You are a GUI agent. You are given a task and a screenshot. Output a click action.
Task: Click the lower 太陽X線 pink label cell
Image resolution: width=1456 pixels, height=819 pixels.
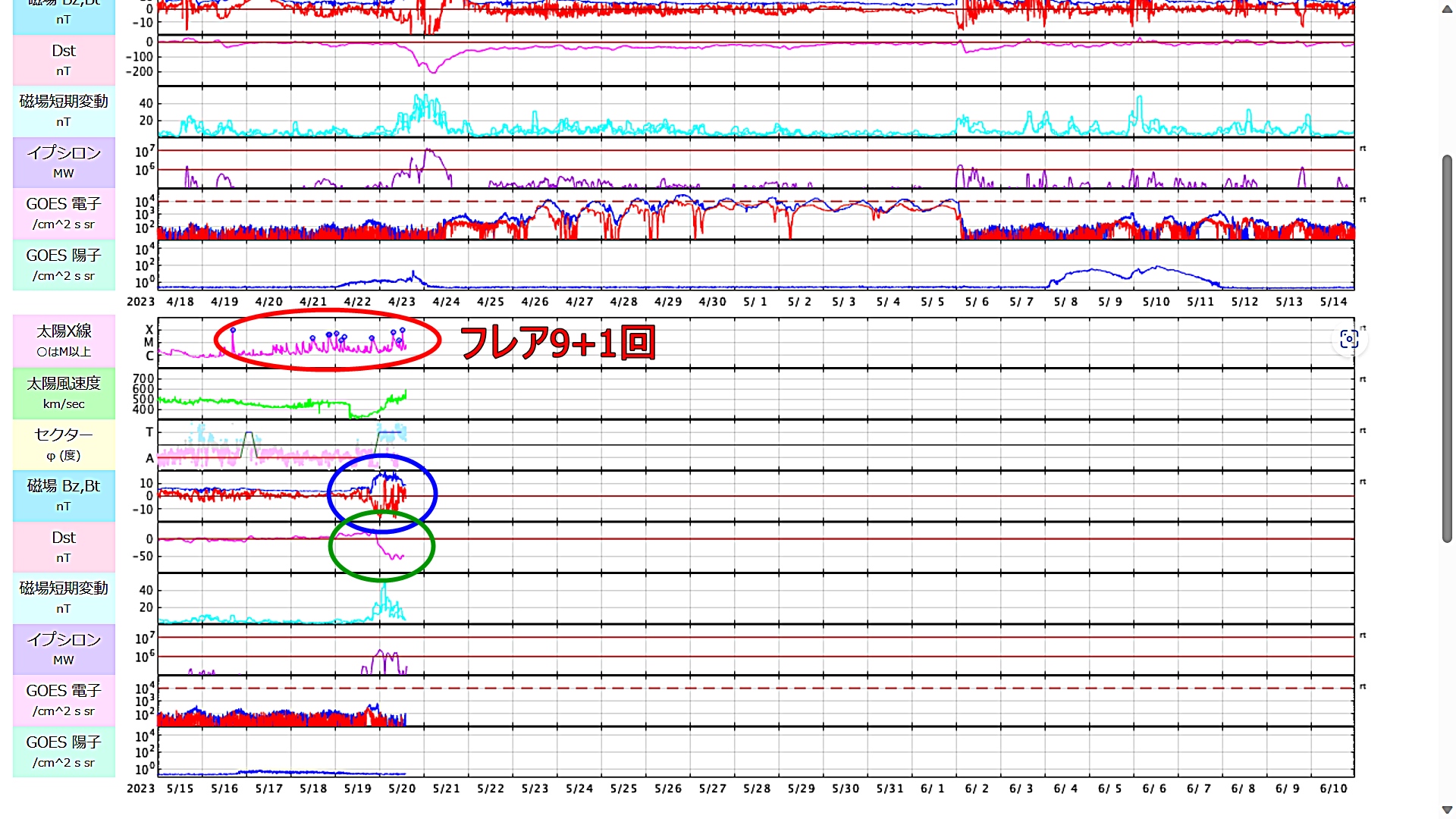pyautogui.click(x=64, y=341)
